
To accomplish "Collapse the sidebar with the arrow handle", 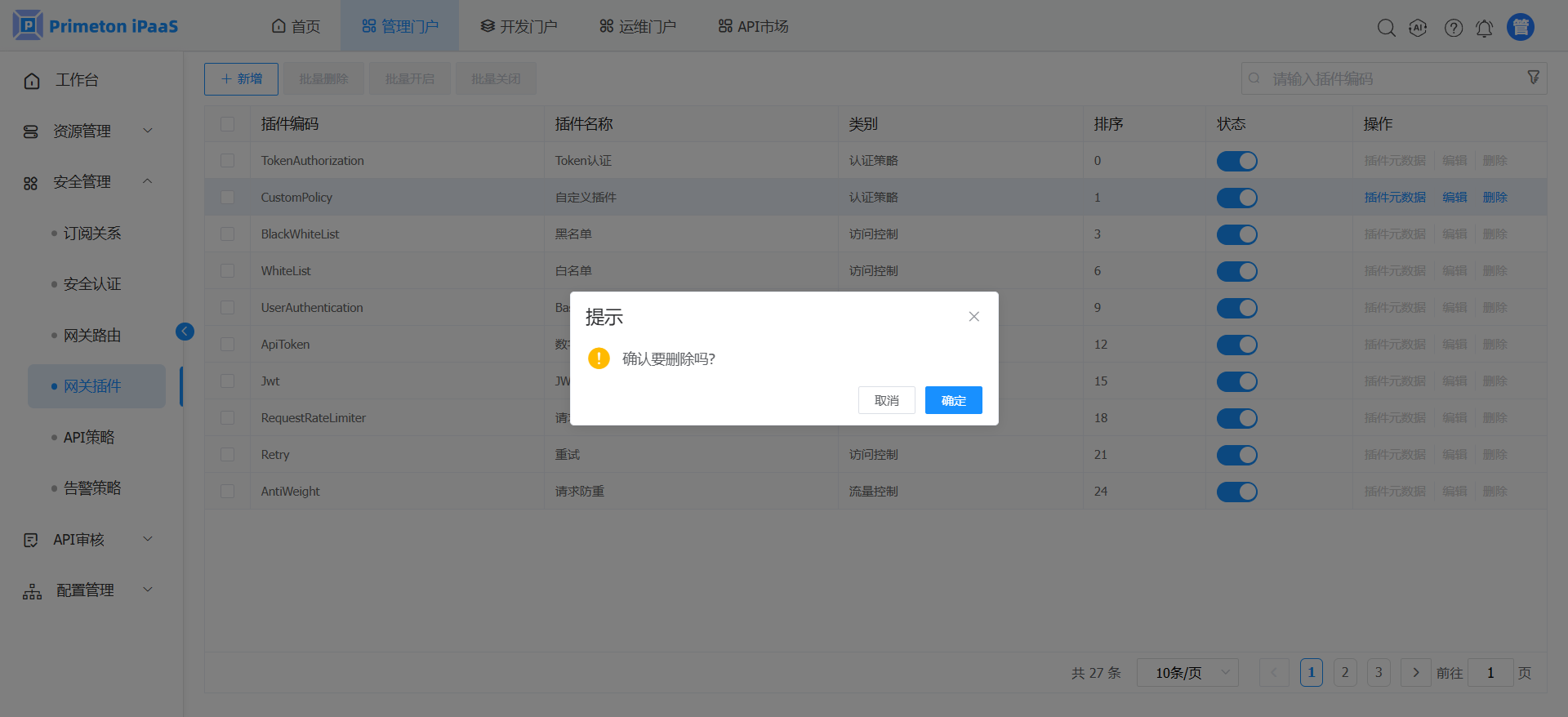I will [x=185, y=331].
